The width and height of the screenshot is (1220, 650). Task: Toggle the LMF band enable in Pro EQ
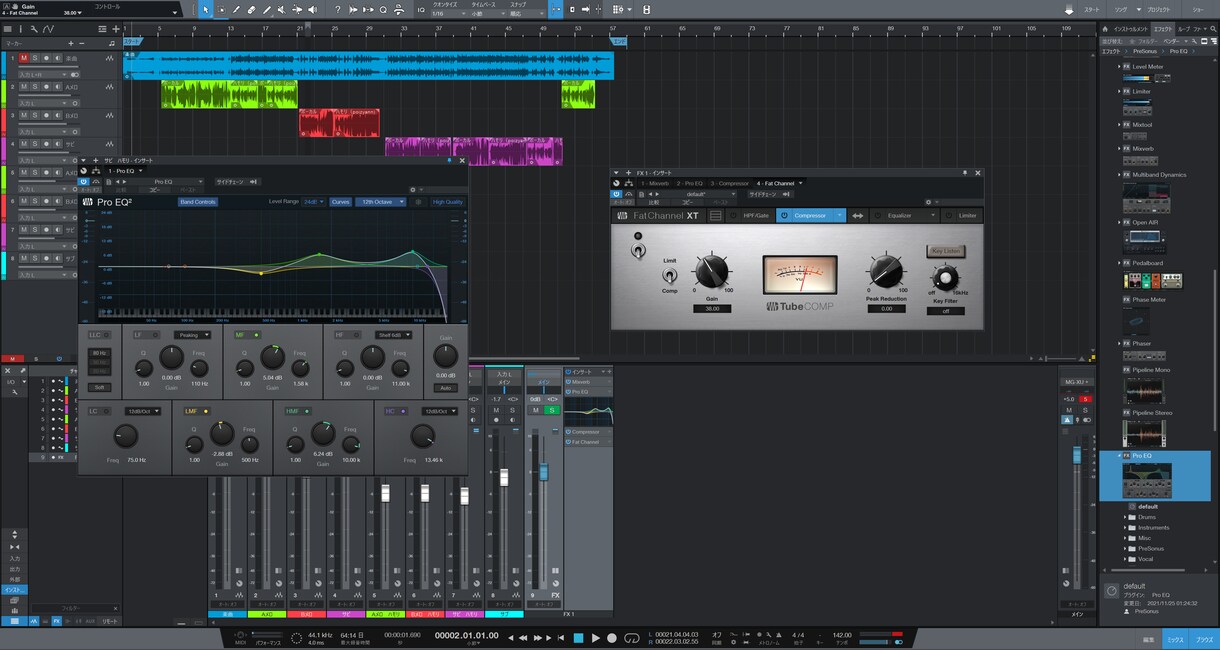(206, 411)
